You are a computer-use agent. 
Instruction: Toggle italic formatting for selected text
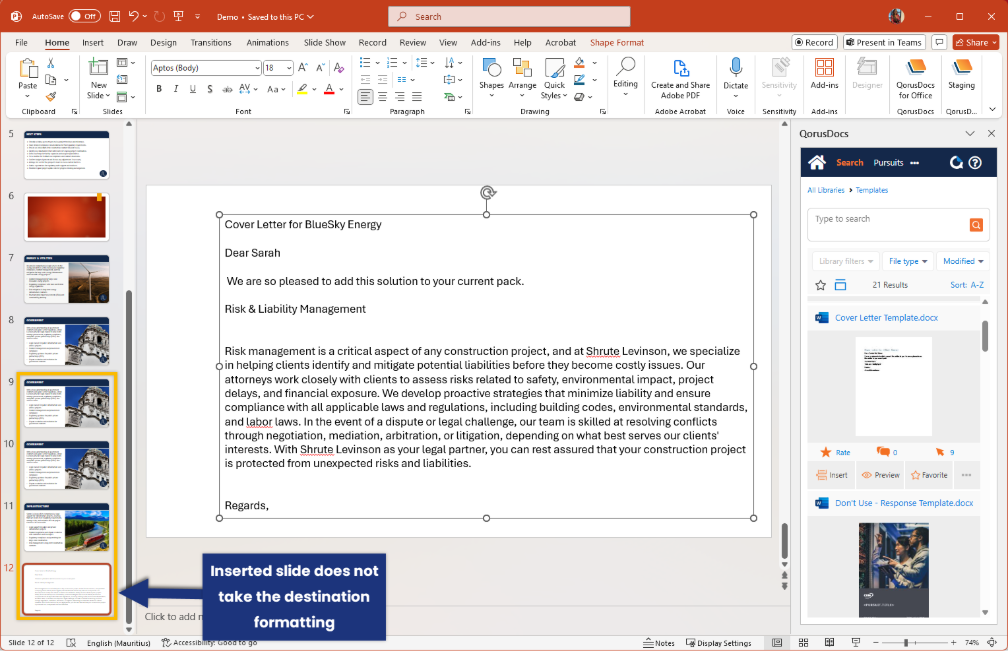click(x=175, y=89)
